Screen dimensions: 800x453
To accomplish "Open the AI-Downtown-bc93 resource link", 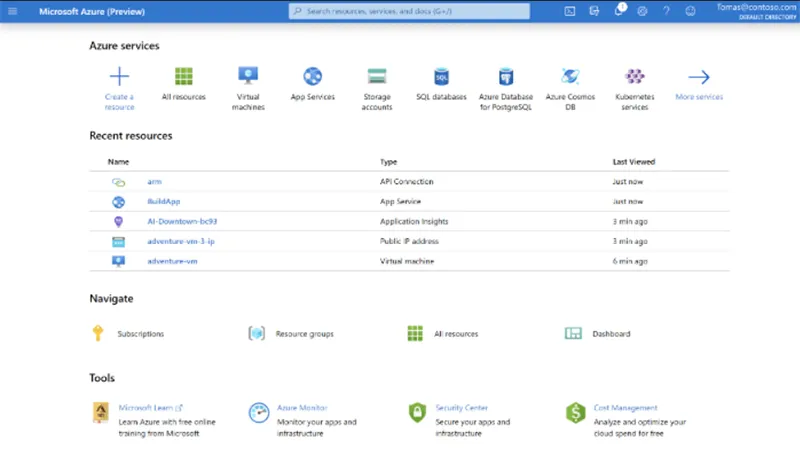I will [x=182, y=221].
